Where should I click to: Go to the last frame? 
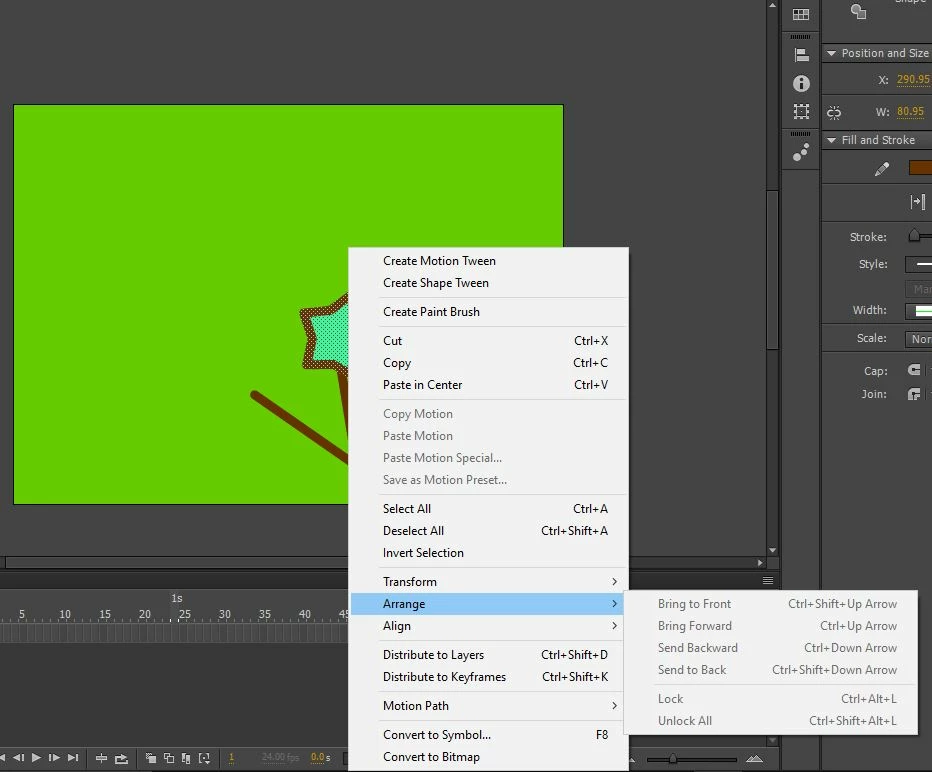(73, 758)
